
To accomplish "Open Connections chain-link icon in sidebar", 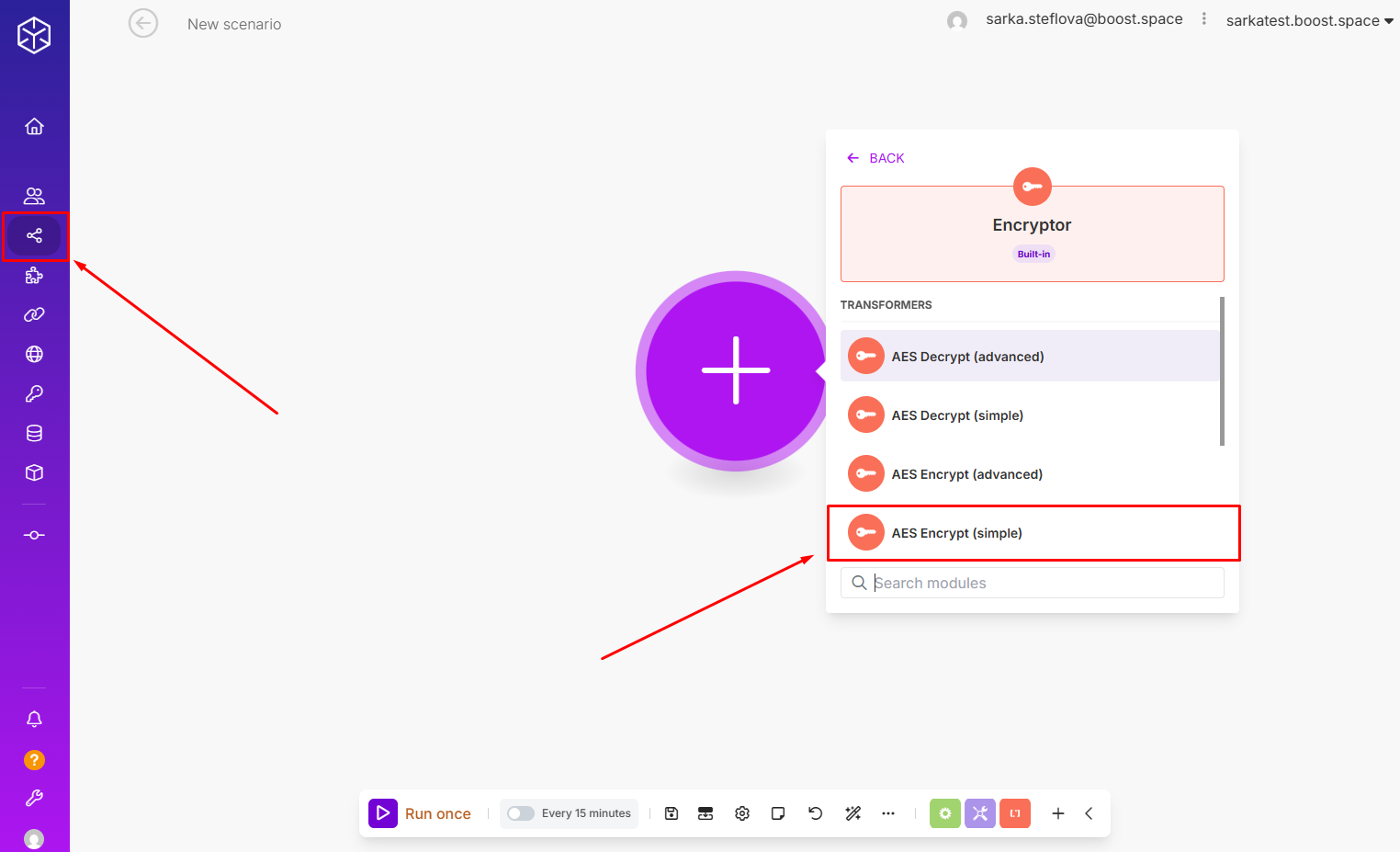I will 34,315.
